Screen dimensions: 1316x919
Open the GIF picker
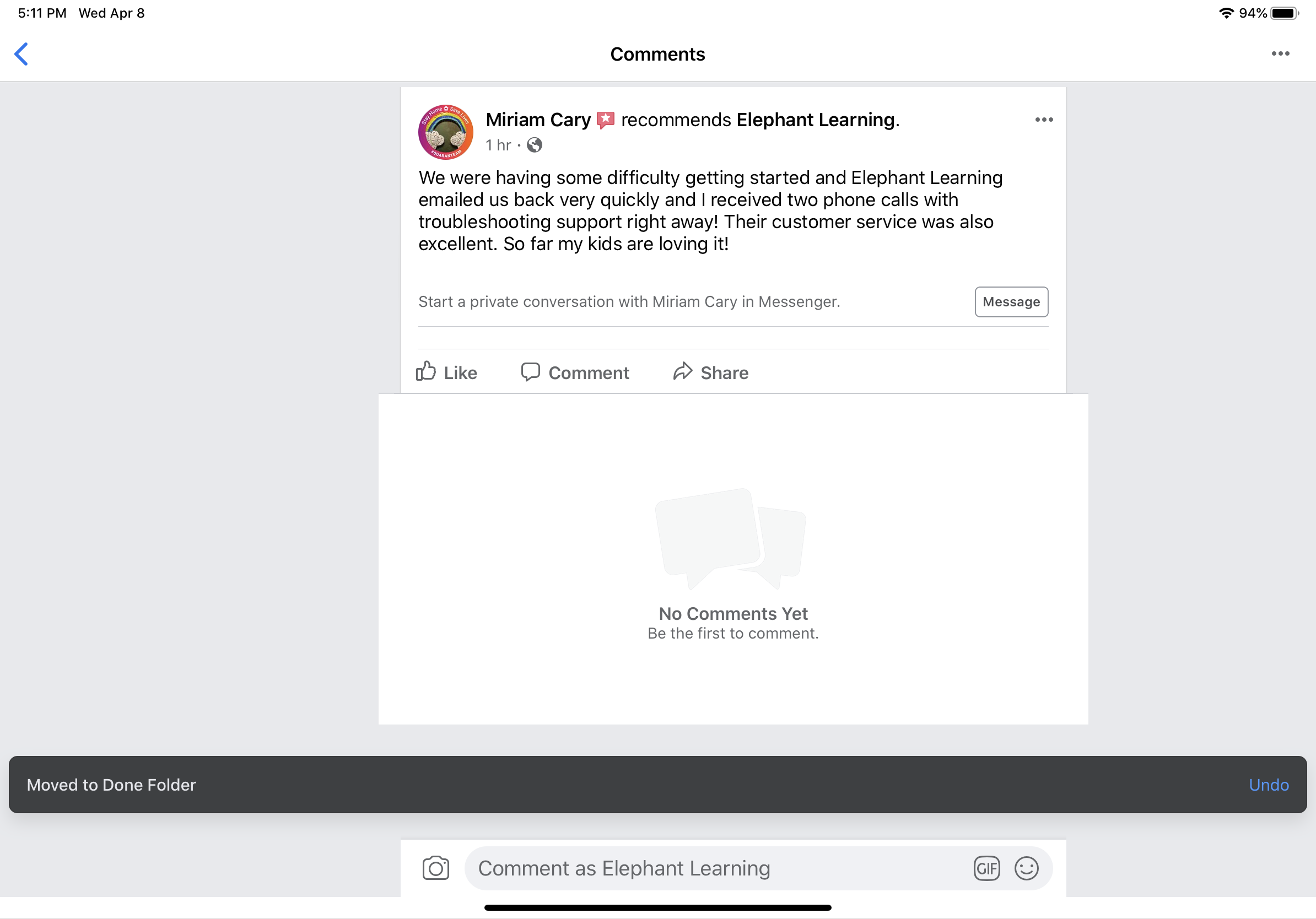pyautogui.click(x=986, y=868)
